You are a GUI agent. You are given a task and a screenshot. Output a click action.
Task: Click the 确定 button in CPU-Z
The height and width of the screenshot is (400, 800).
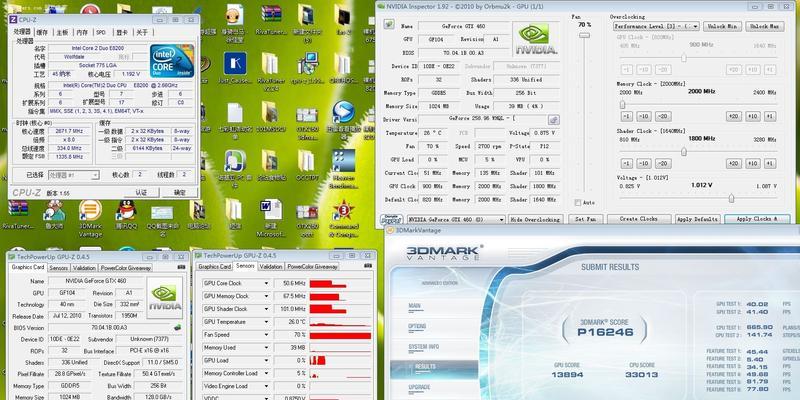(180, 192)
